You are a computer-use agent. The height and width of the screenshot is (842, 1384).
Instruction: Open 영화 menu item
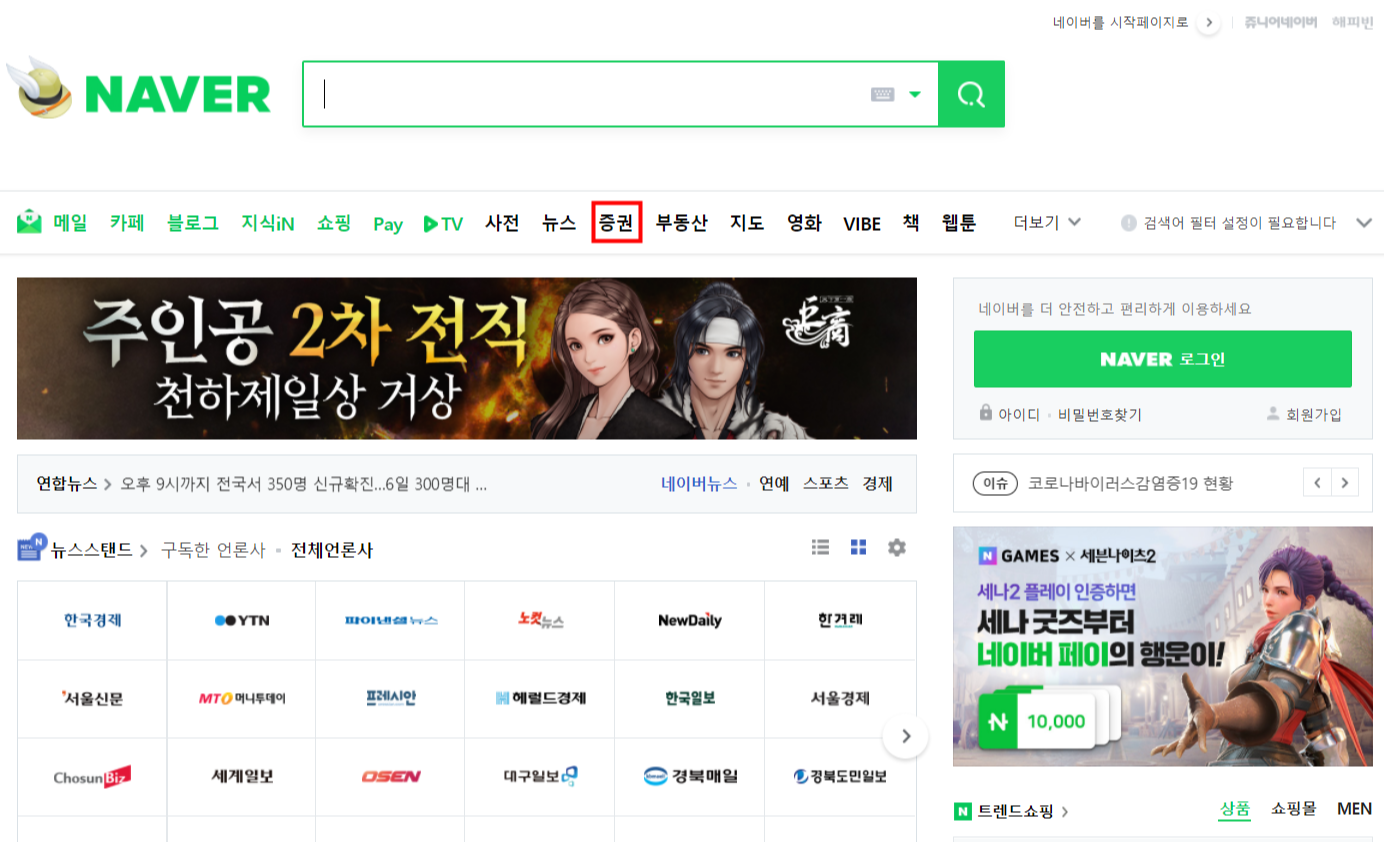[x=804, y=223]
